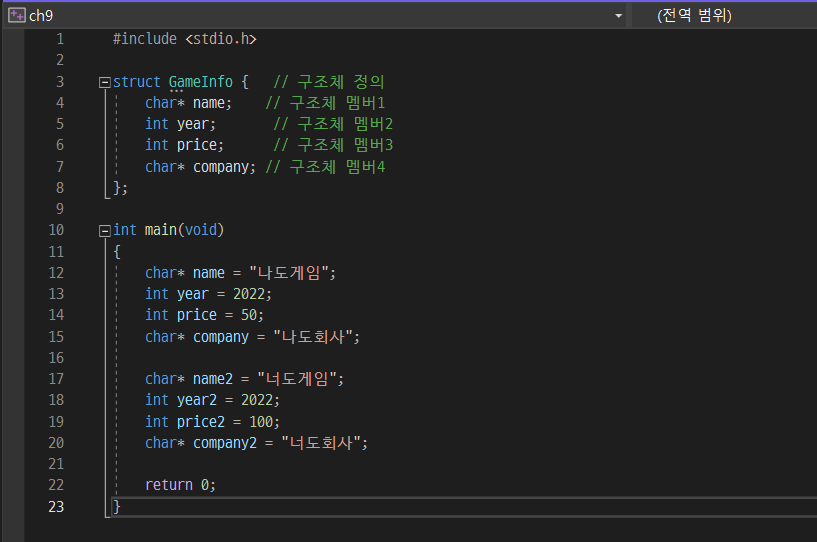Click the company2 variable identifier
The width and height of the screenshot is (817, 542).
pyautogui.click(x=225, y=443)
